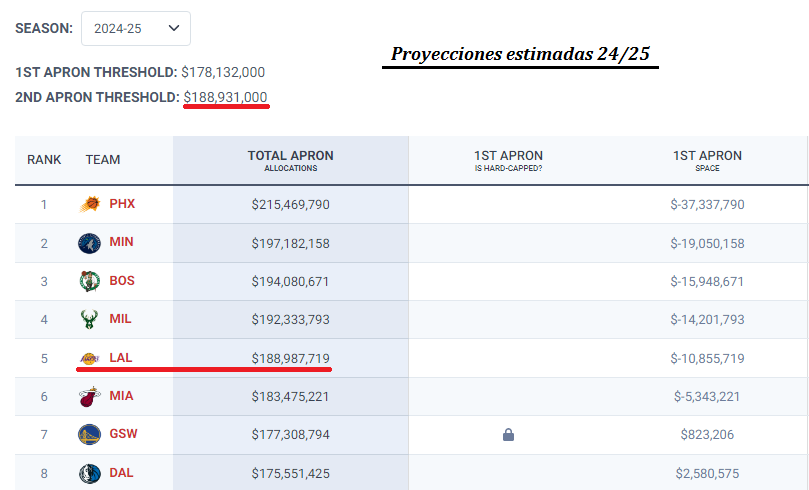Image resolution: width=809 pixels, height=490 pixels.
Task: Click the Golden State Warriors logo
Action: [89, 434]
